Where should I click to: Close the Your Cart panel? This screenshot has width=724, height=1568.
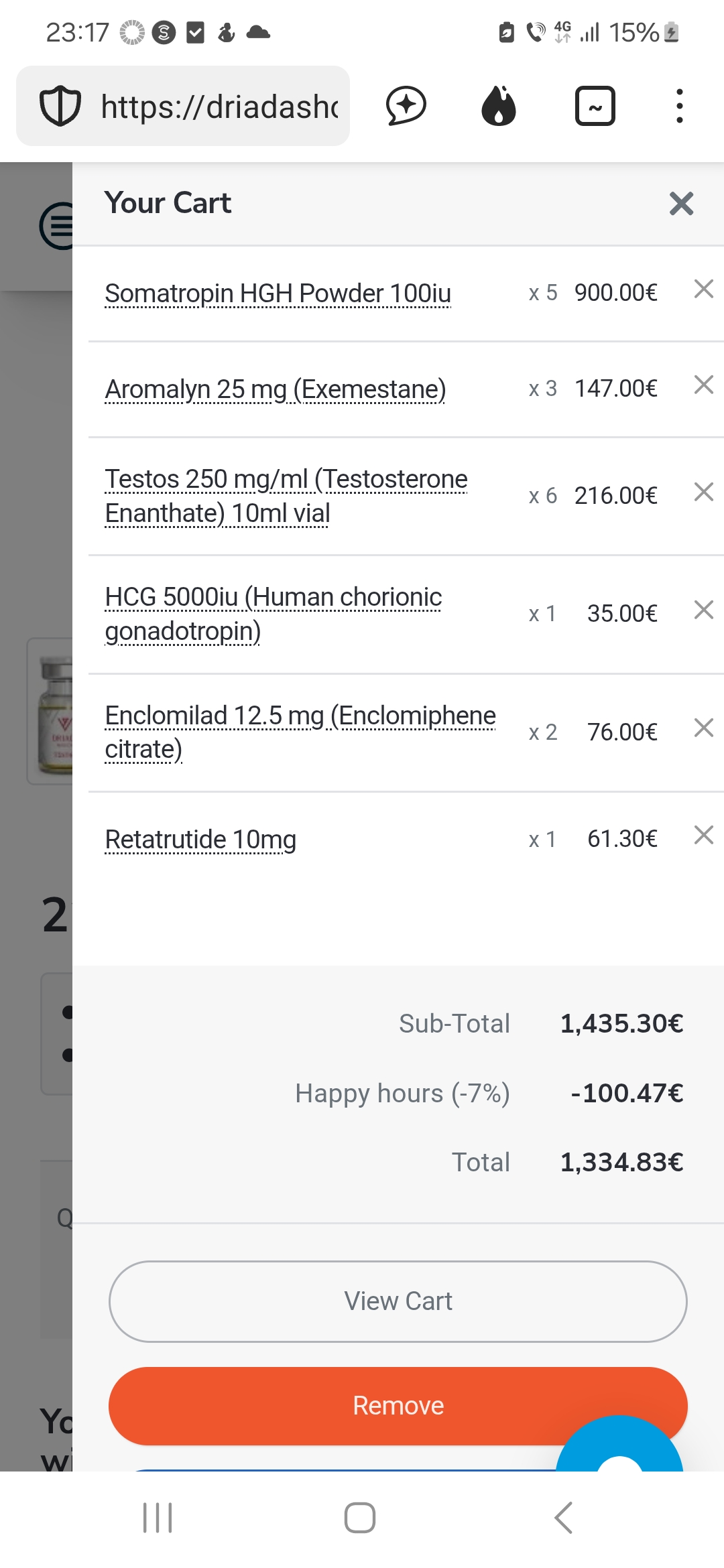681,204
